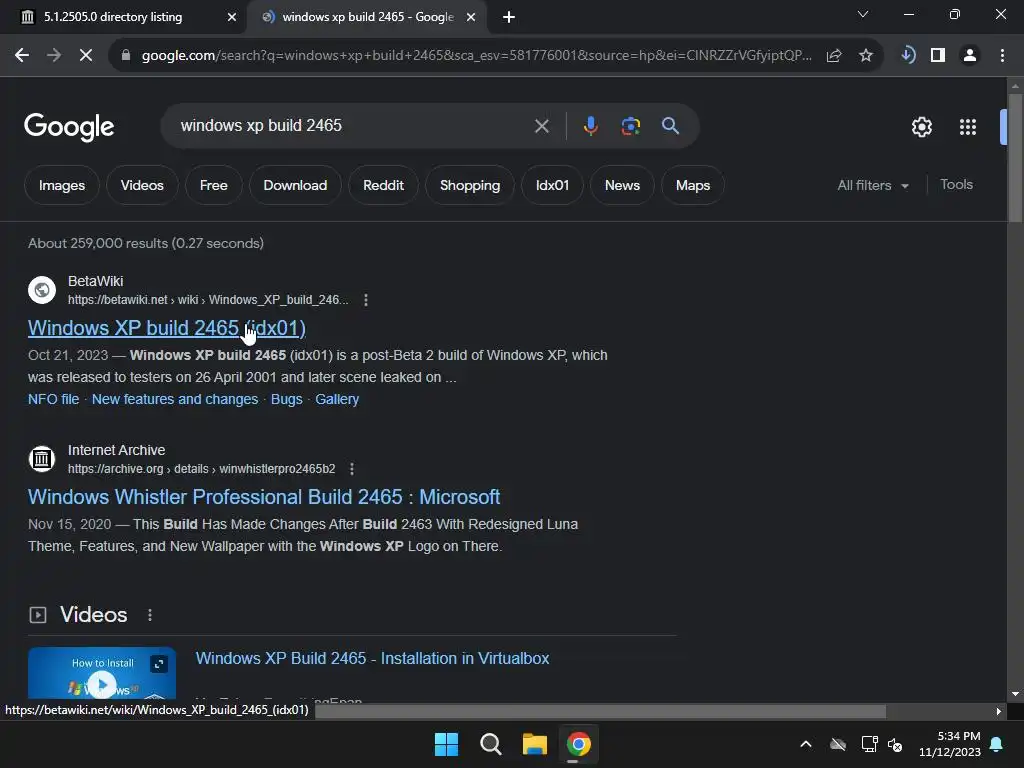Click the vertical scrollbar thumb

[x=1015, y=158]
